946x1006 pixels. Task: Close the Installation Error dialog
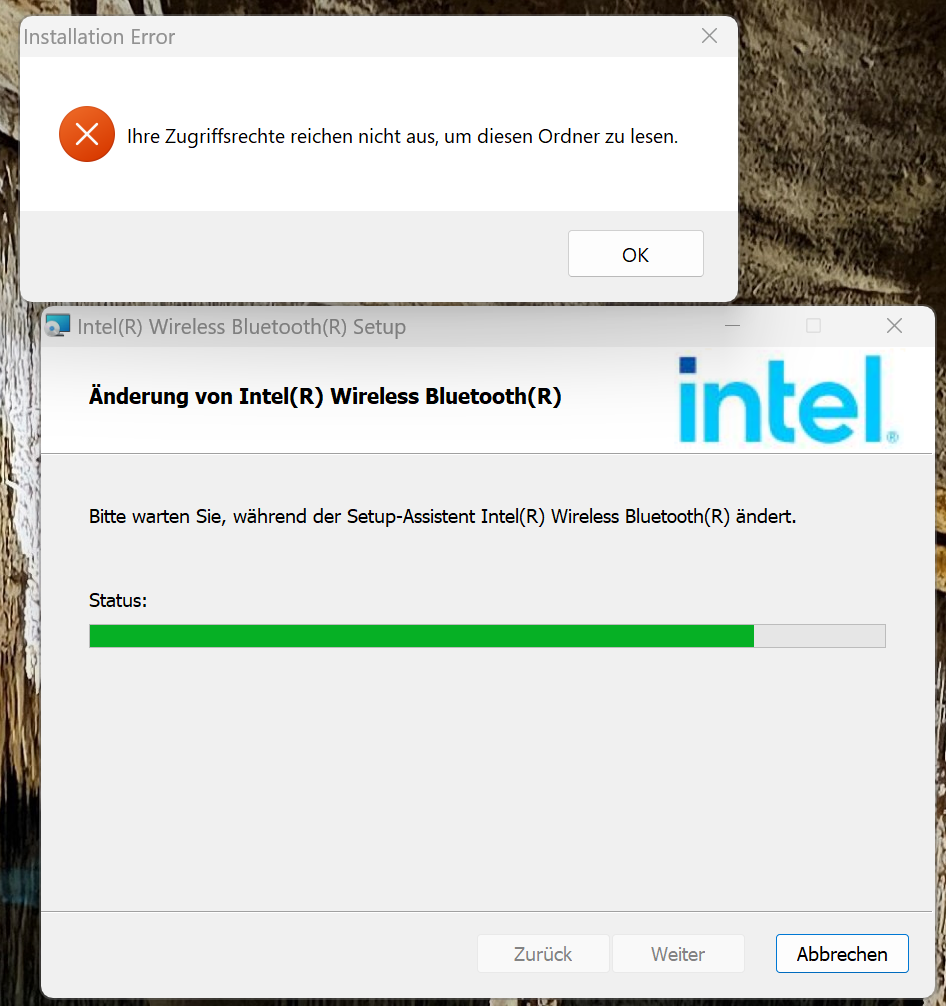[709, 36]
